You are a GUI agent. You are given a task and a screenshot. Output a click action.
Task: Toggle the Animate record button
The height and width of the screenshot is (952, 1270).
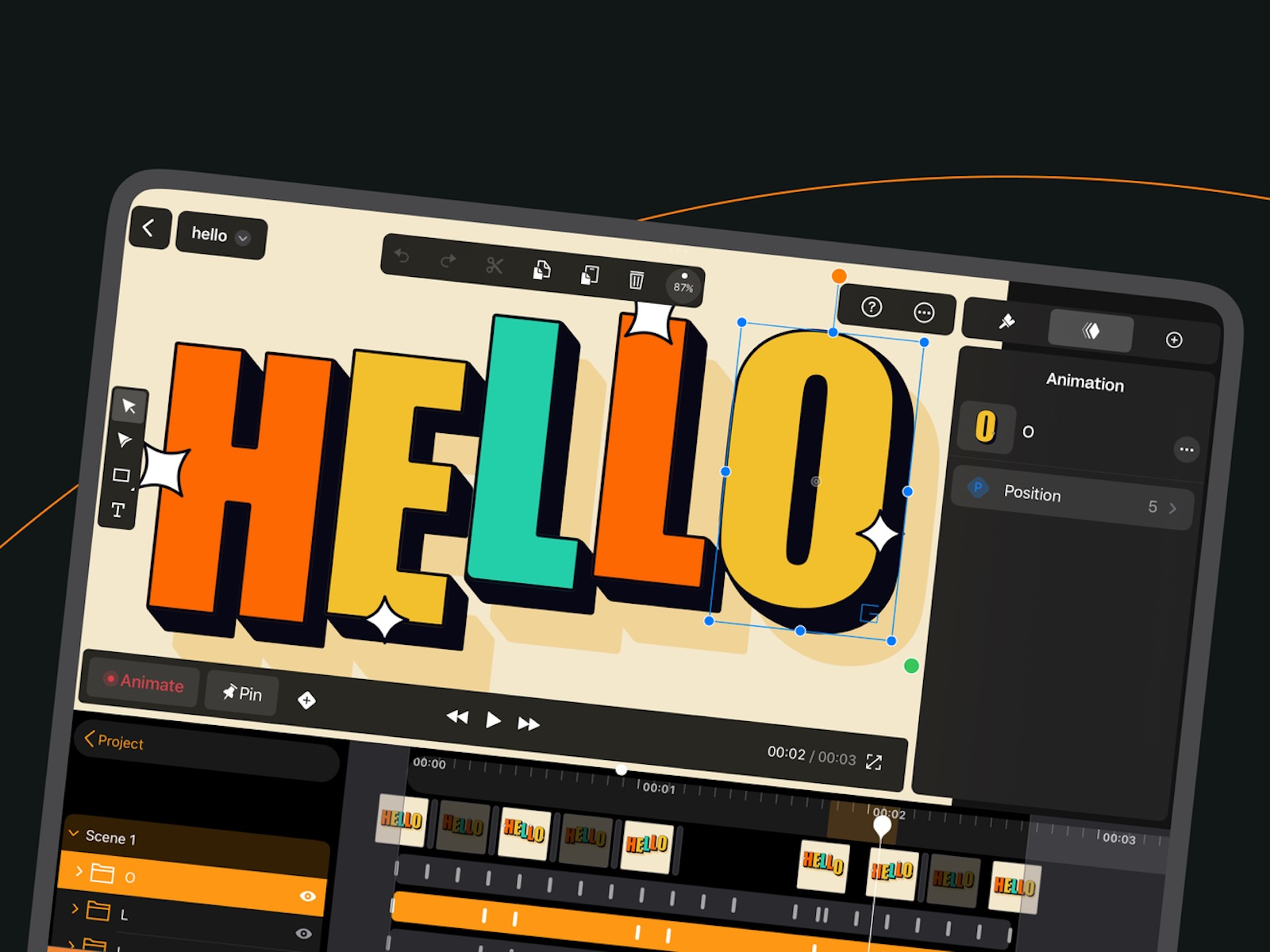pos(144,682)
